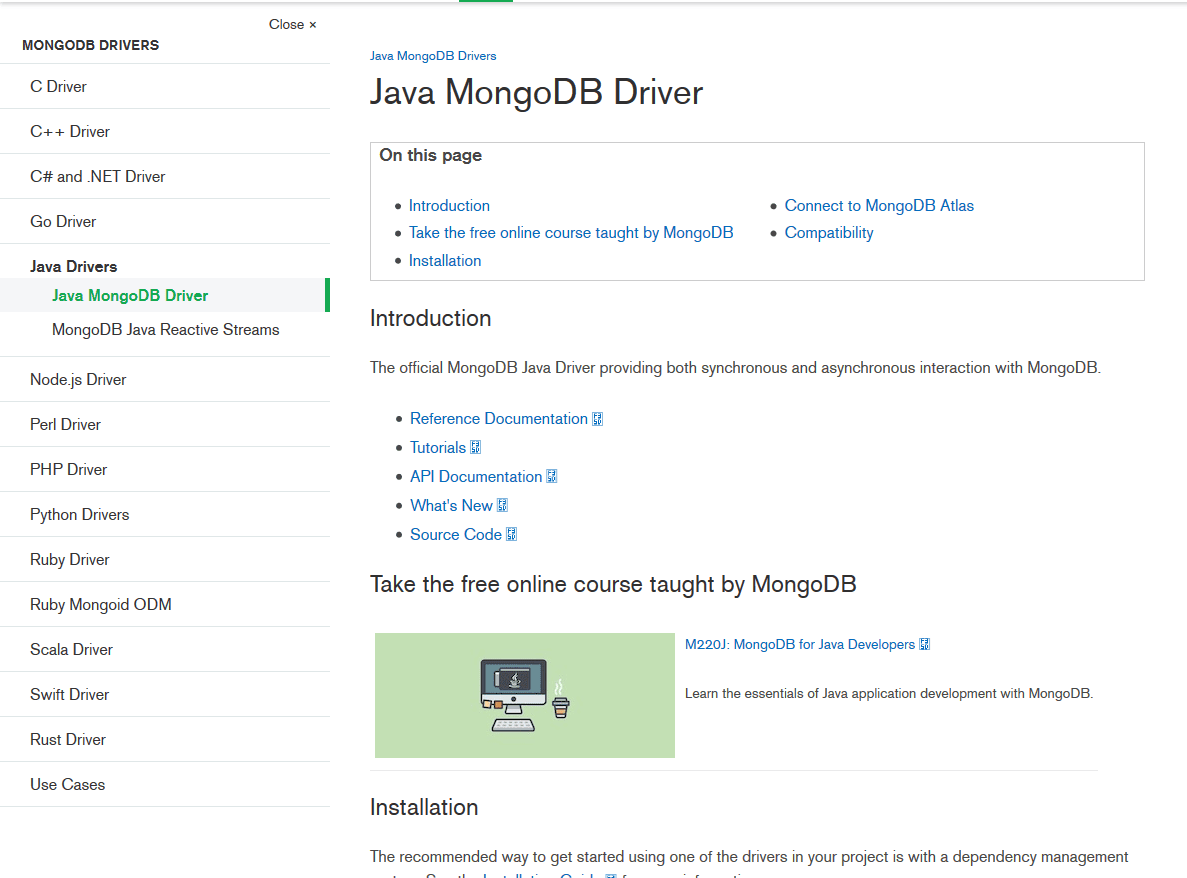Click external link icon after API Documentation
Image resolution: width=1187 pixels, height=878 pixels.
click(552, 477)
